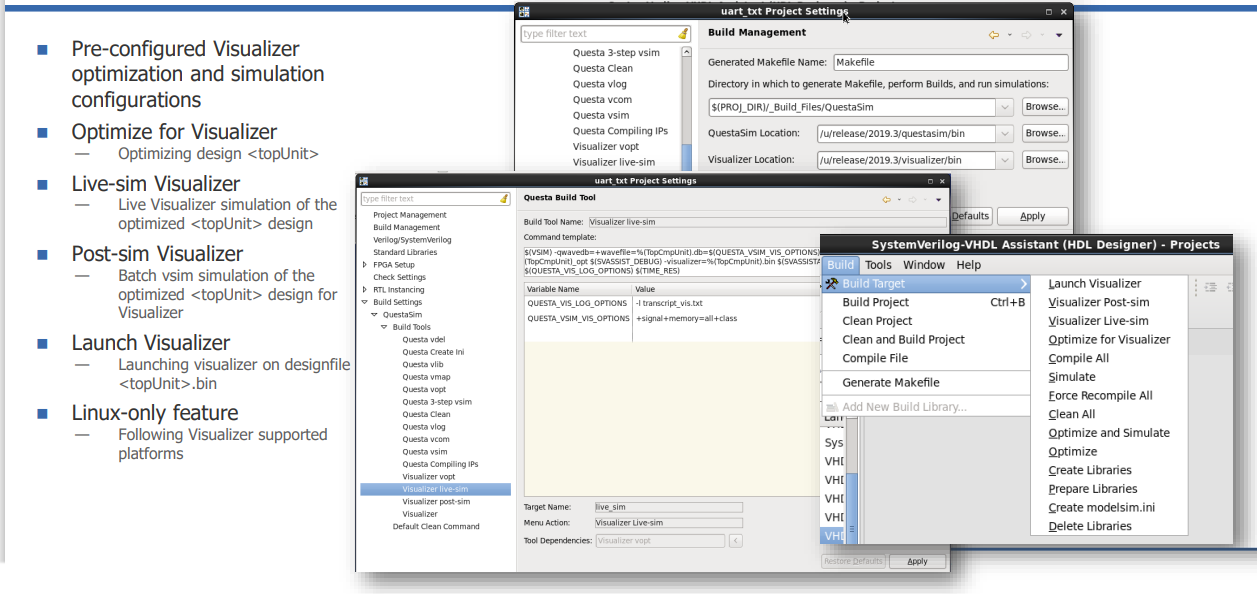The width and height of the screenshot is (1257, 594).
Task: Select Launch Visualizer in the submenu
Action: [x=1109, y=284]
